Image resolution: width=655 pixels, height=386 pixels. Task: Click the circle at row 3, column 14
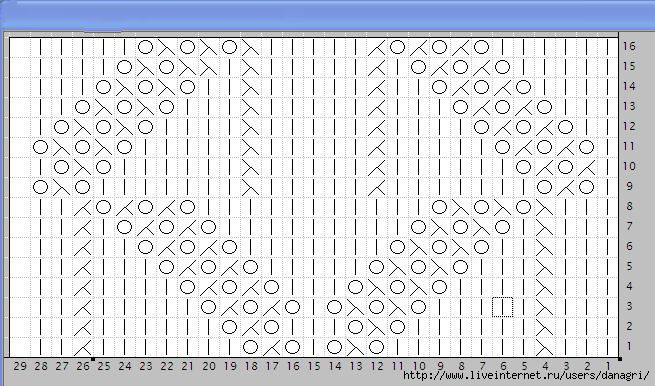[334, 307]
